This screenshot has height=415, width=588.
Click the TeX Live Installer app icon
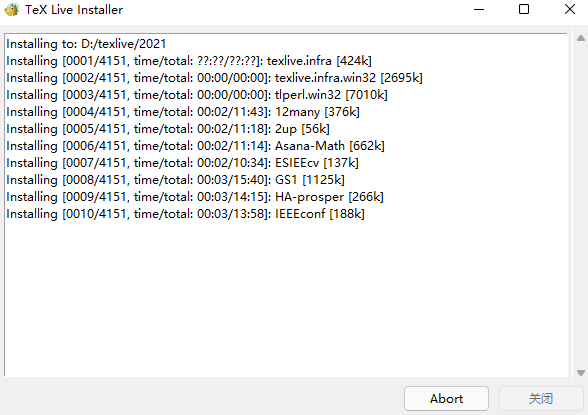point(12,9)
